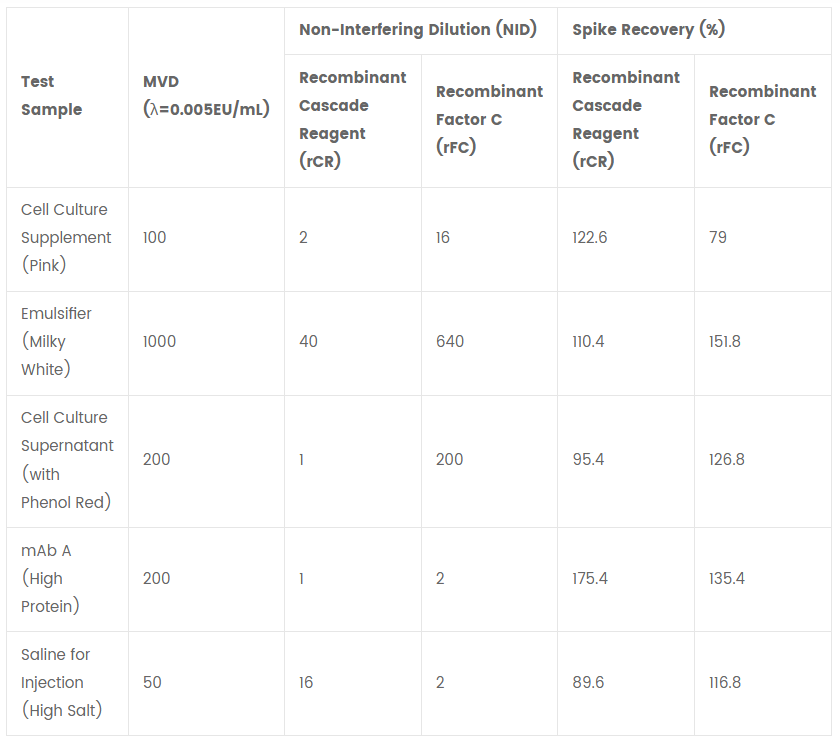
Task: Select the Spike Recovery (%) header
Action: [x=648, y=29]
